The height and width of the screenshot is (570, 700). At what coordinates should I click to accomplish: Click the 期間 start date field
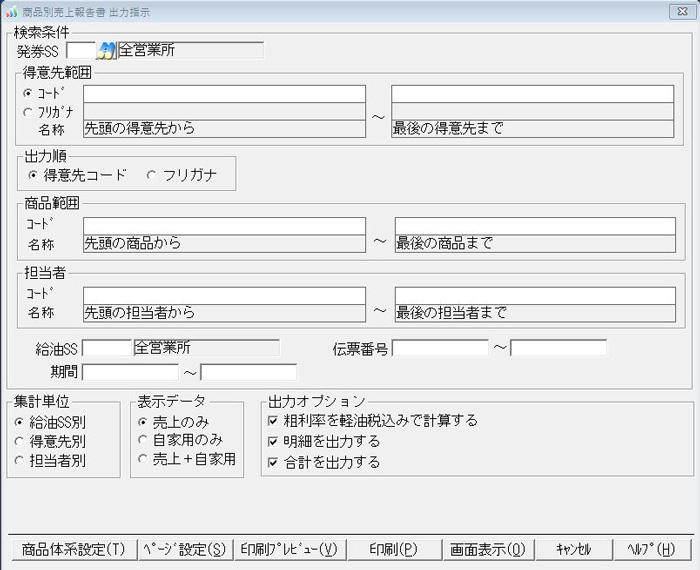[x=130, y=372]
